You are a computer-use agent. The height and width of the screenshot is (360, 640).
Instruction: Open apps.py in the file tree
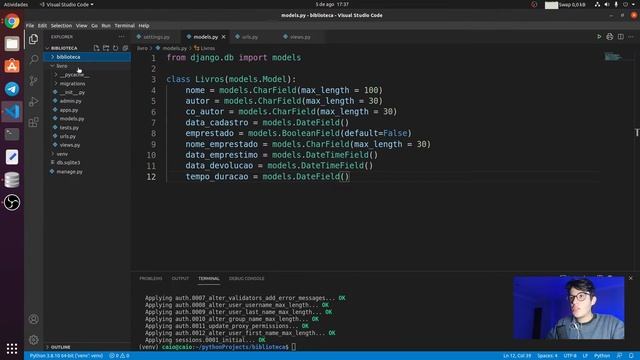[87, 110]
